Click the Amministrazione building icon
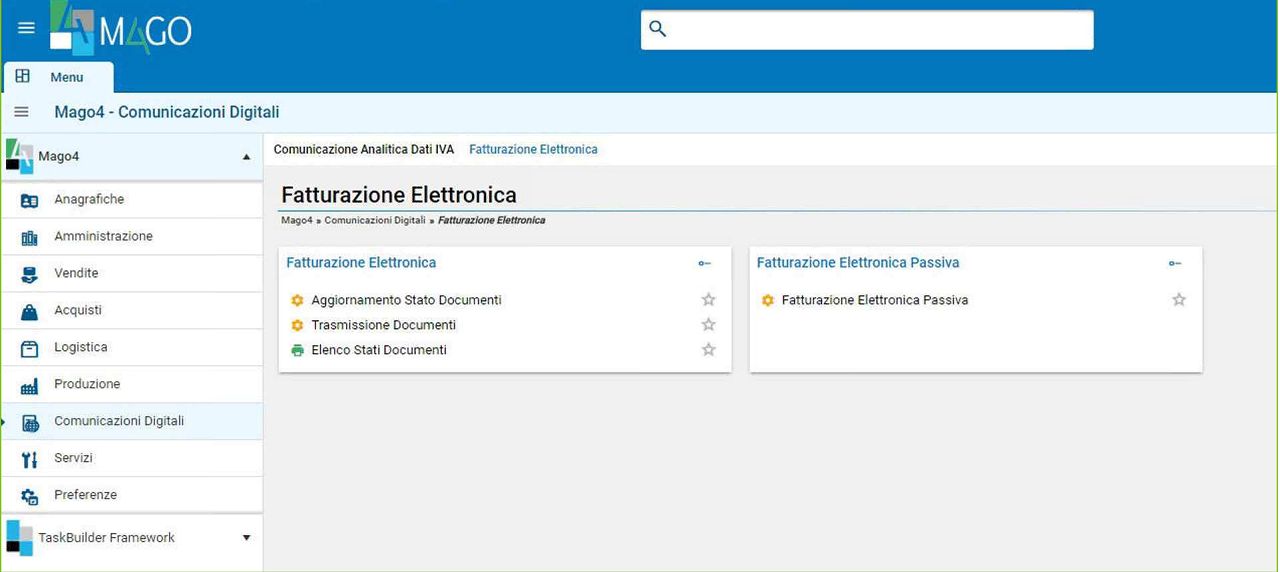 29,237
